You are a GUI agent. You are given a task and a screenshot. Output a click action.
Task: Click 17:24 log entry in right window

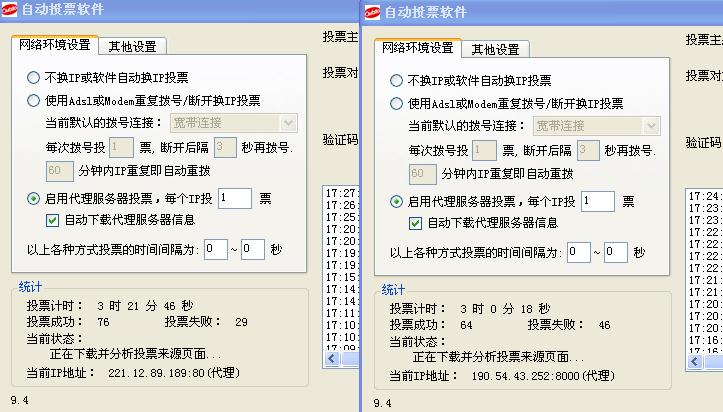705,196
